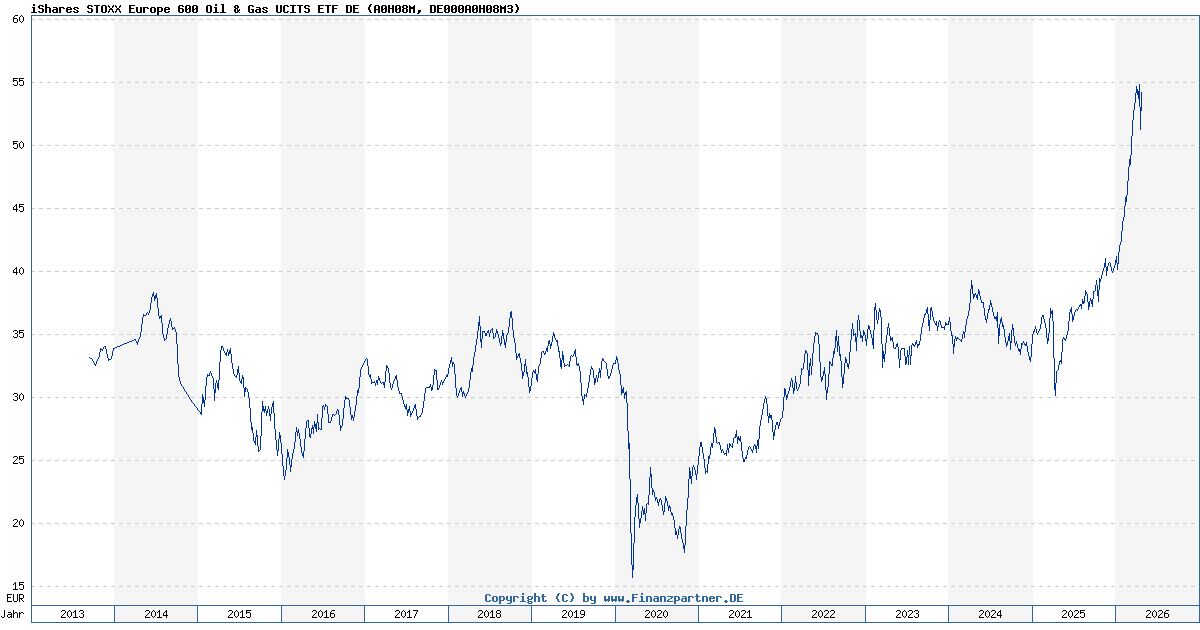
Task: Select the 2016 year cell
Action: (x=323, y=615)
